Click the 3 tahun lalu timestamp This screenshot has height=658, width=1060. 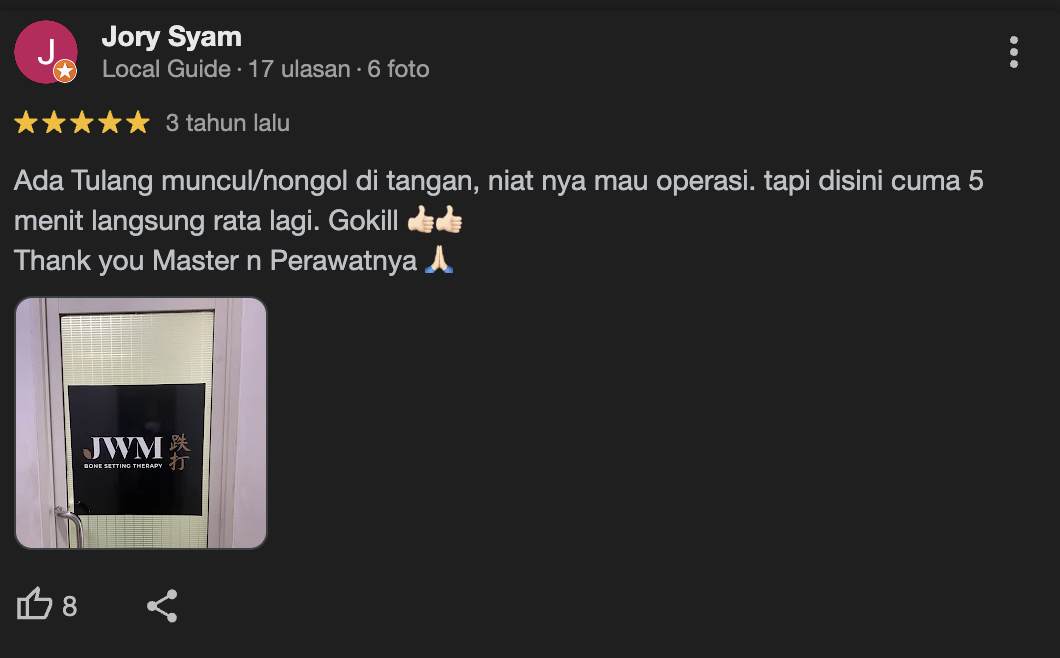pyautogui.click(x=228, y=123)
